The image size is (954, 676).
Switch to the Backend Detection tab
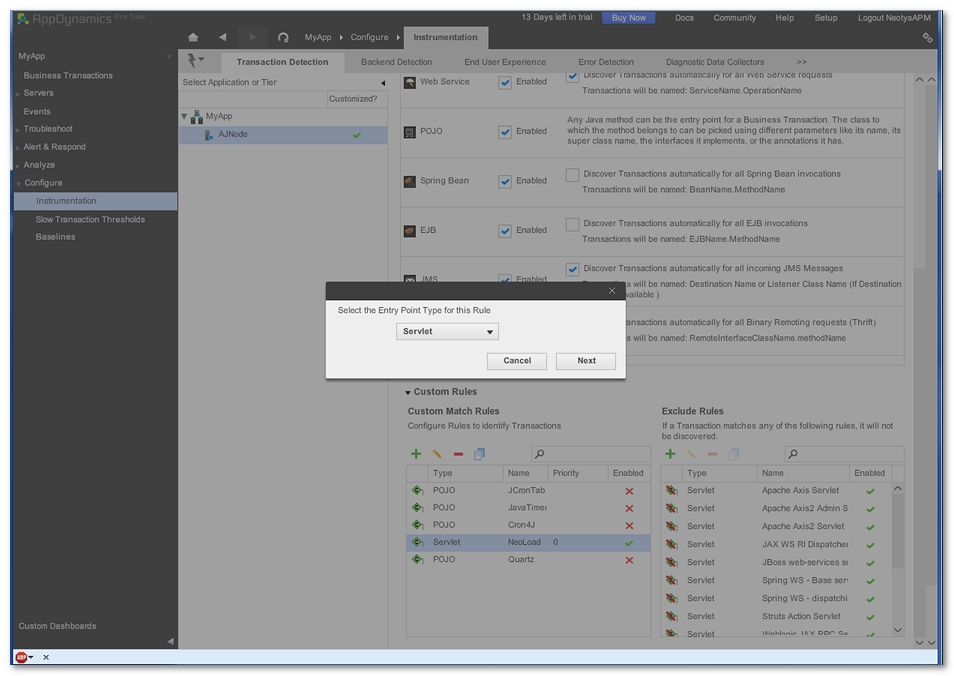pyautogui.click(x=396, y=62)
